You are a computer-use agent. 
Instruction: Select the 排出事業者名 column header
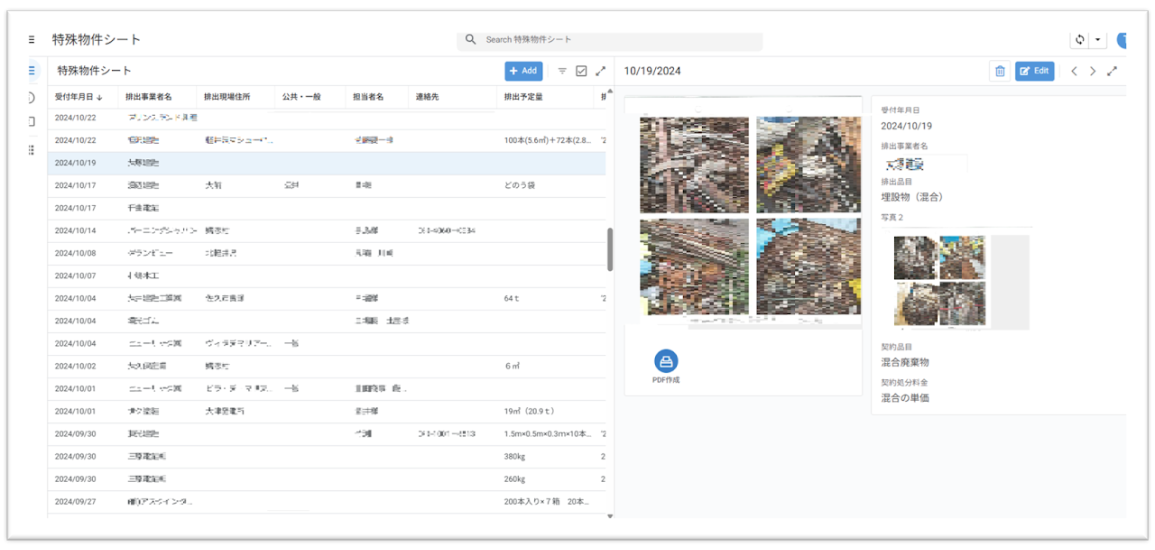click(x=148, y=97)
